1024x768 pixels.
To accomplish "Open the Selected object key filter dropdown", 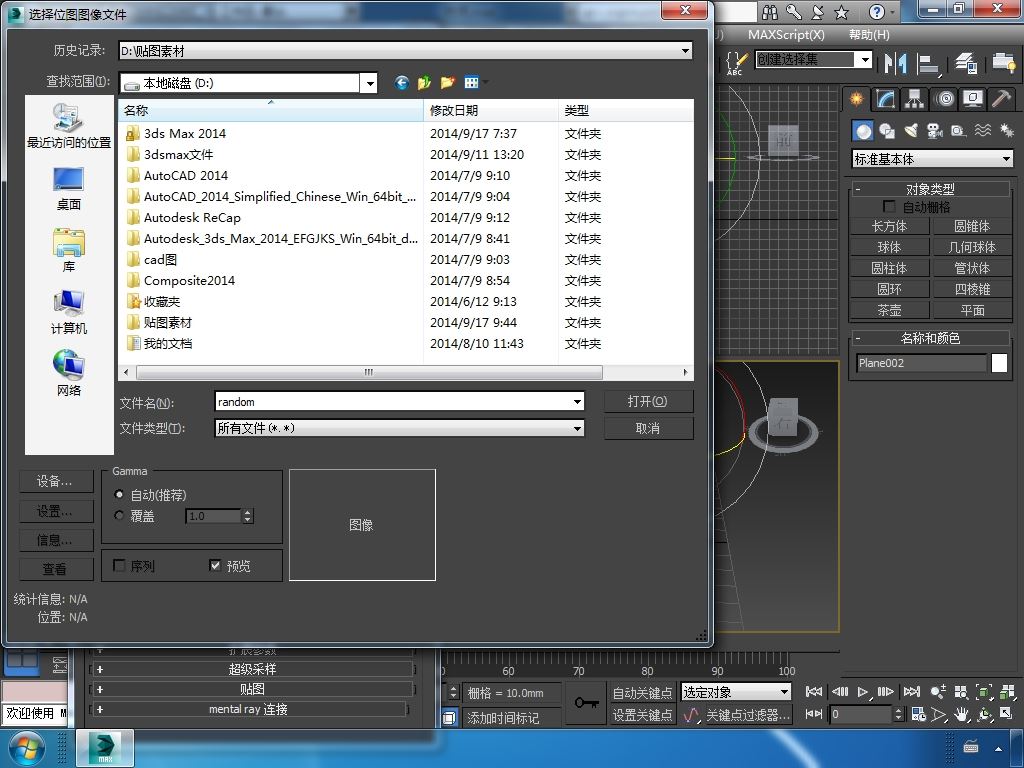I will click(x=736, y=692).
